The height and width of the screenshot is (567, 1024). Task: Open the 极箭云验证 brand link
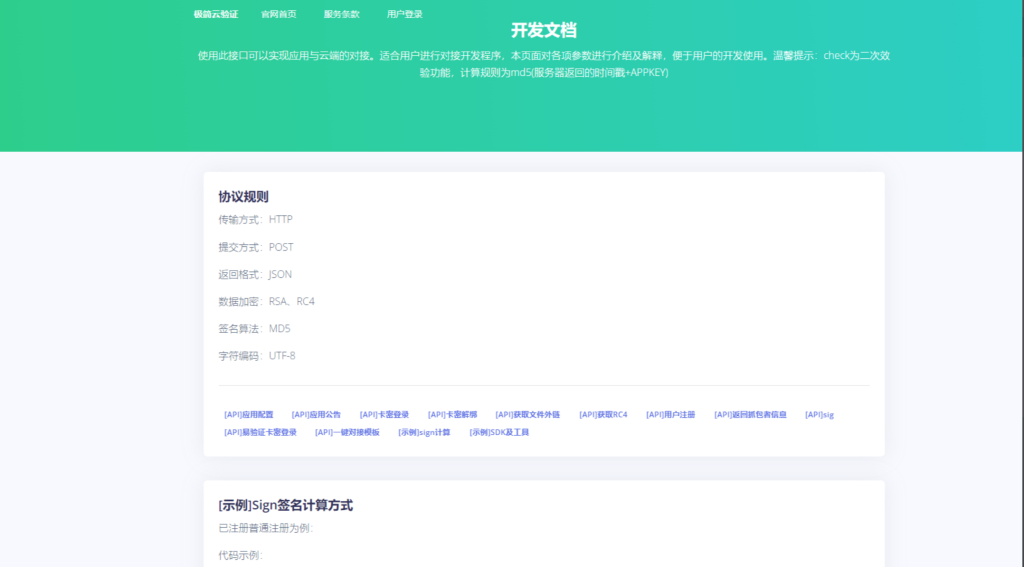point(216,14)
